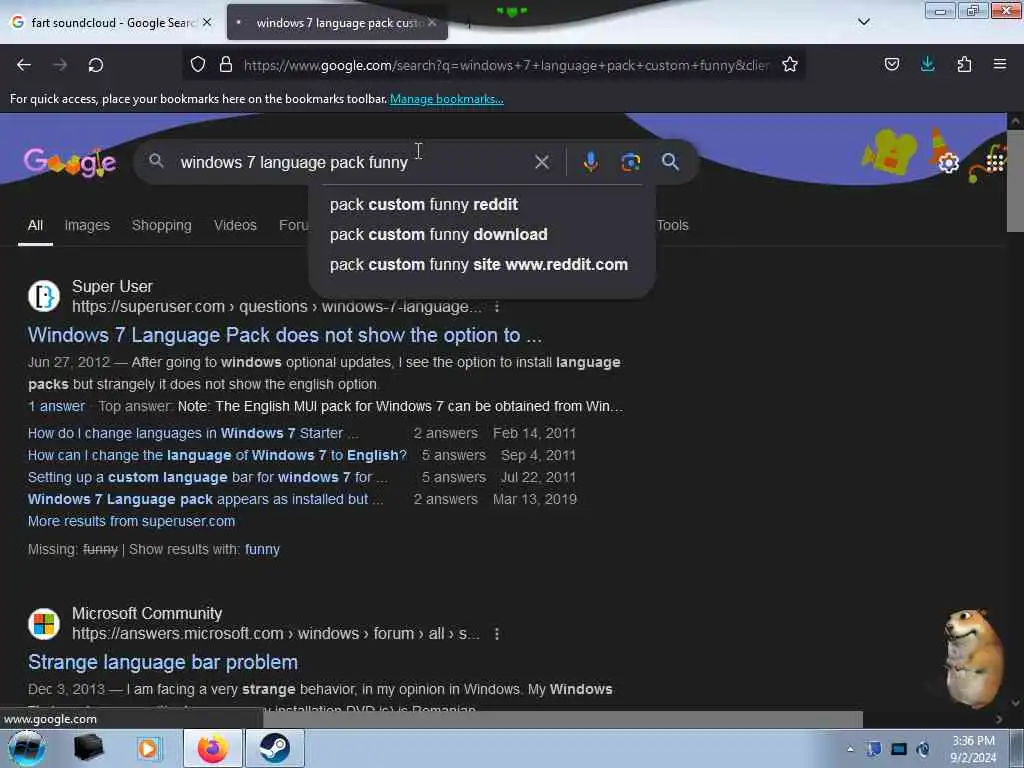Viewport: 1024px width, 768px height.
Task: Open the black box taskbar application
Action: click(88, 748)
